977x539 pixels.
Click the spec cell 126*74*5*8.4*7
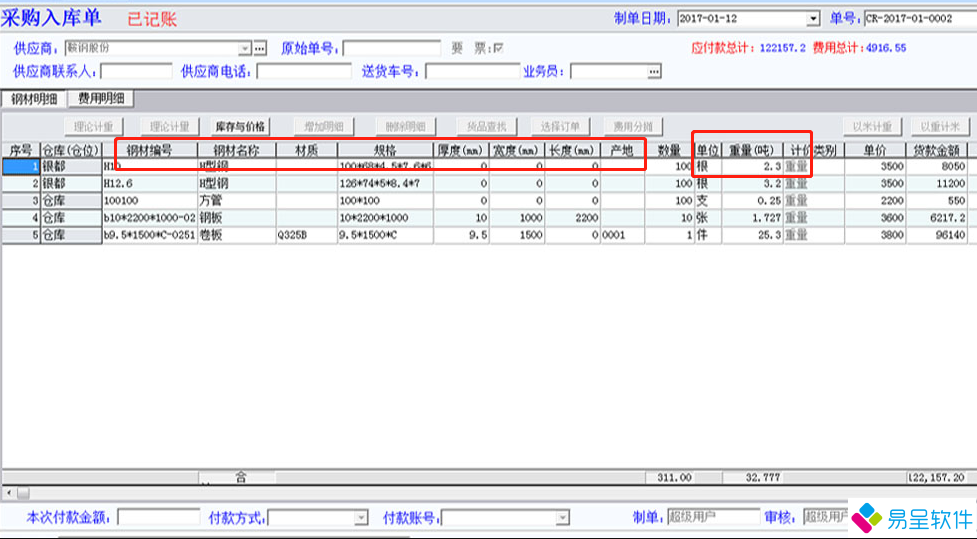point(385,184)
